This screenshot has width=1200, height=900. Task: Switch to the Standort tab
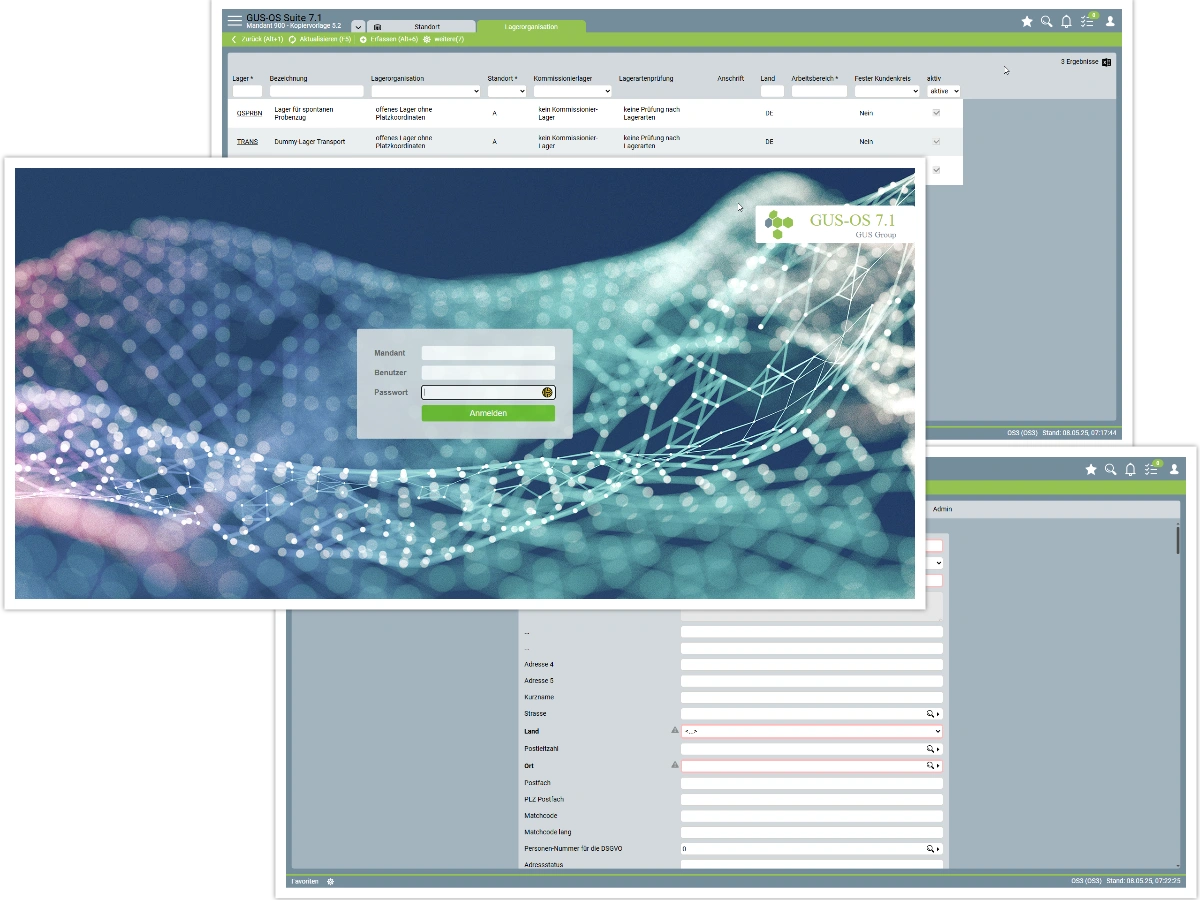(420, 26)
